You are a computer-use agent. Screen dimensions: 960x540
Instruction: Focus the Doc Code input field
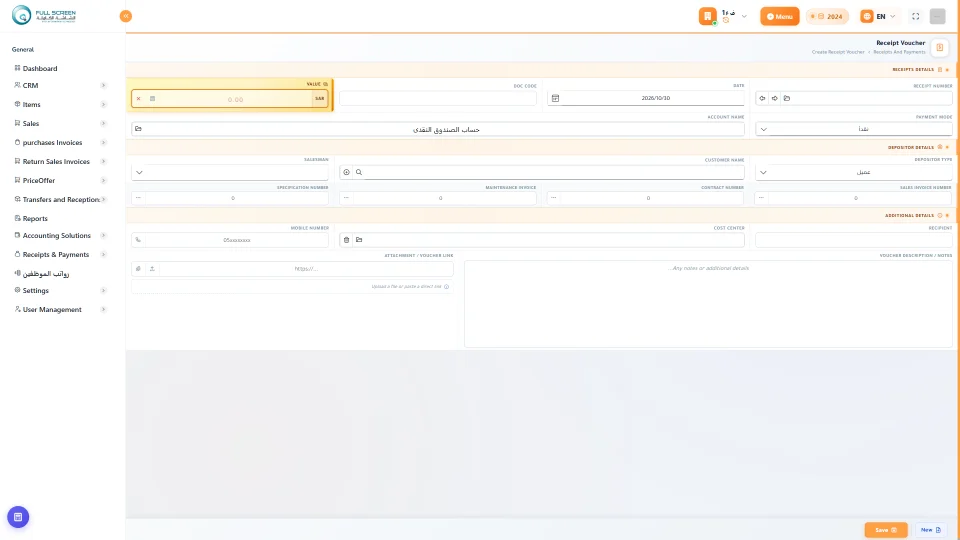tap(438, 98)
